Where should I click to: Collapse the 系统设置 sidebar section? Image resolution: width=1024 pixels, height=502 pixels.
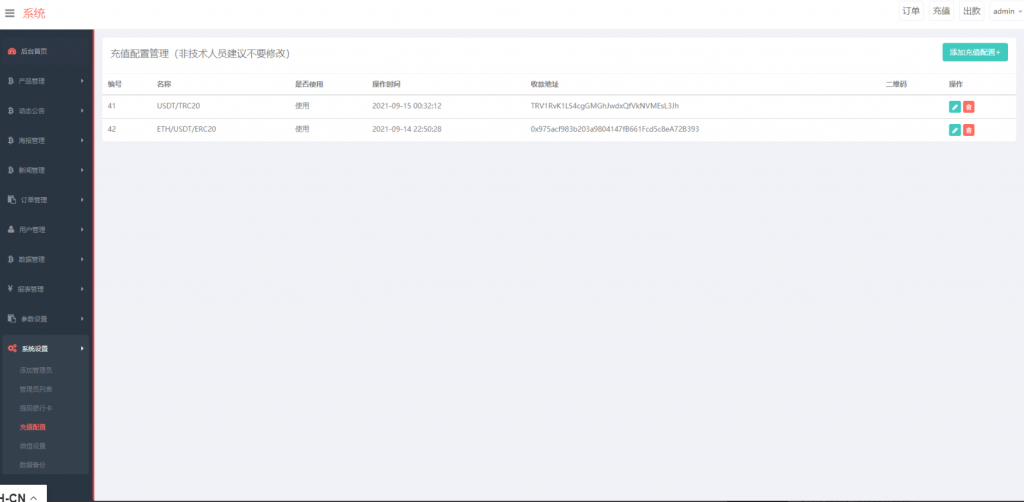[45, 349]
